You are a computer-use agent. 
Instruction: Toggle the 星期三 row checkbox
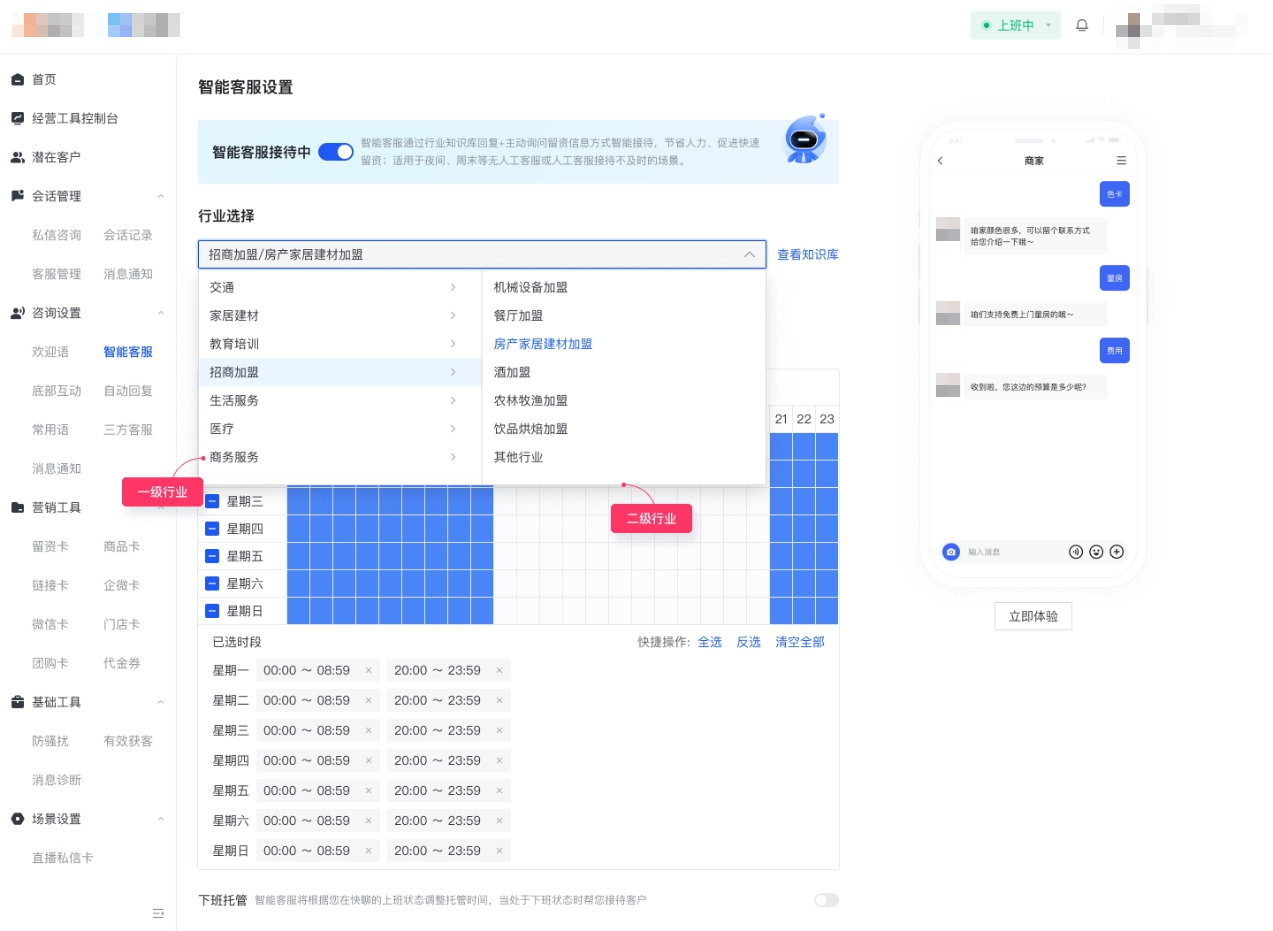212,501
